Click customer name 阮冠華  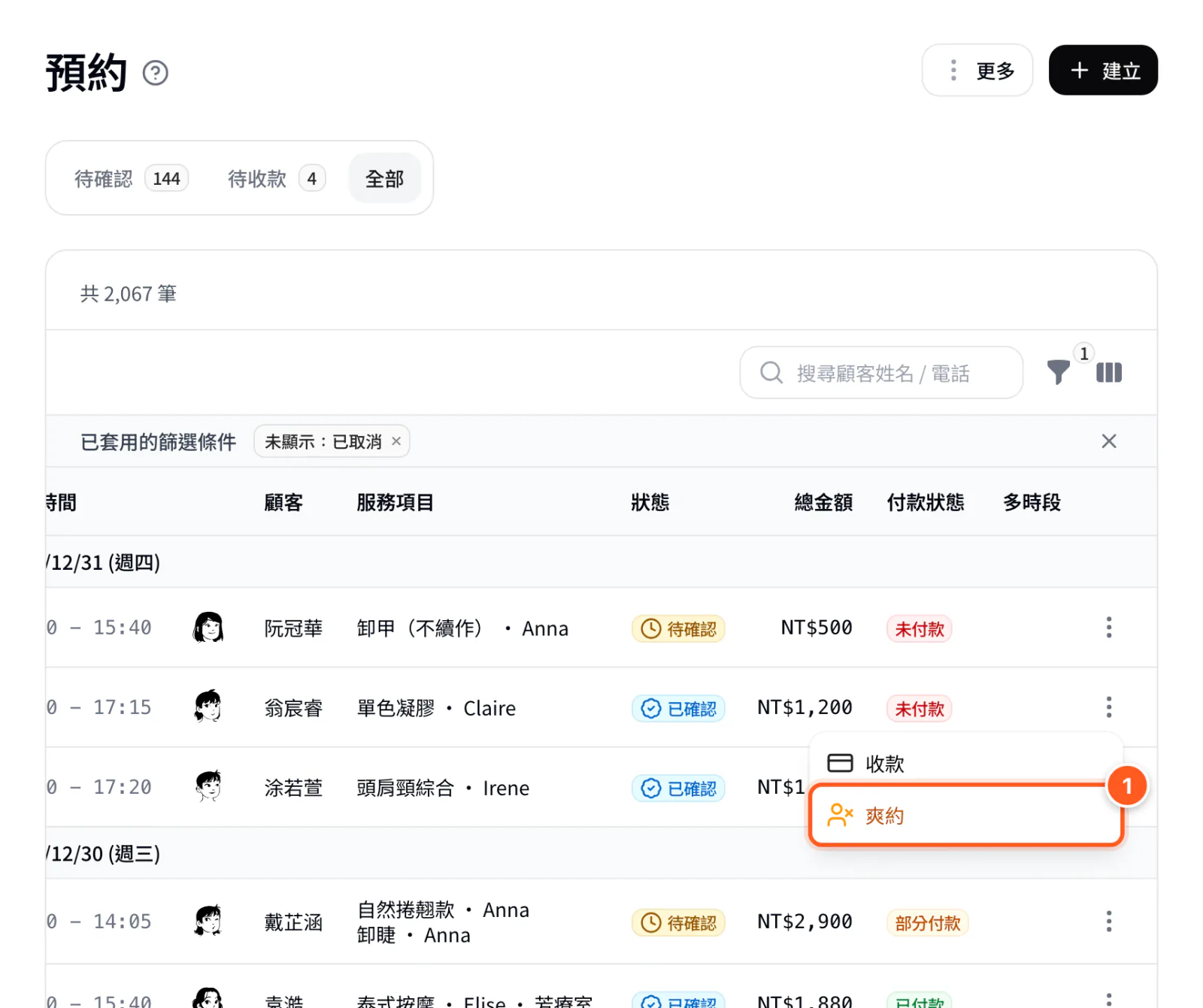click(x=293, y=628)
